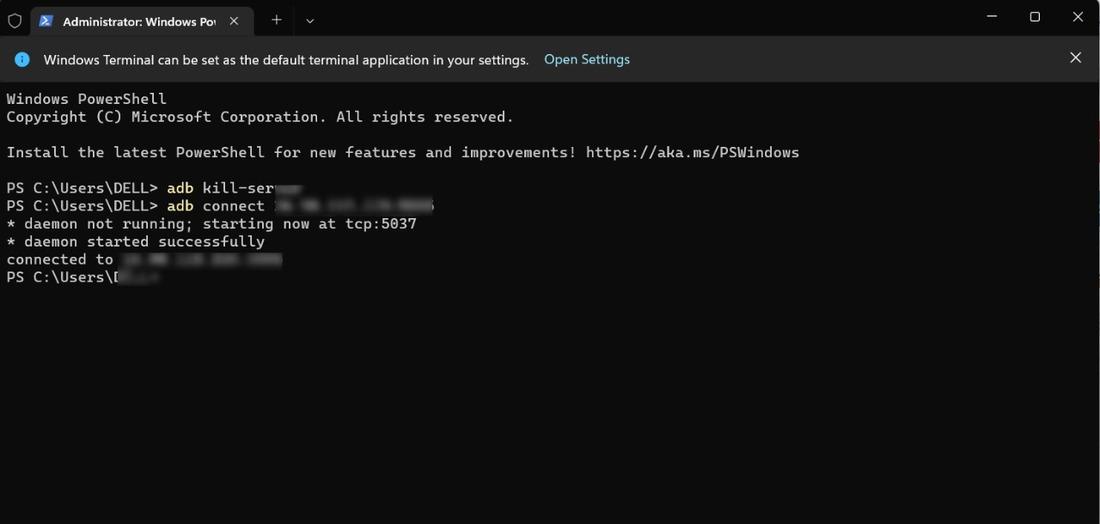Click the administrator shield icon in title bar
Screen dimensions: 1100x524
point(15,20)
